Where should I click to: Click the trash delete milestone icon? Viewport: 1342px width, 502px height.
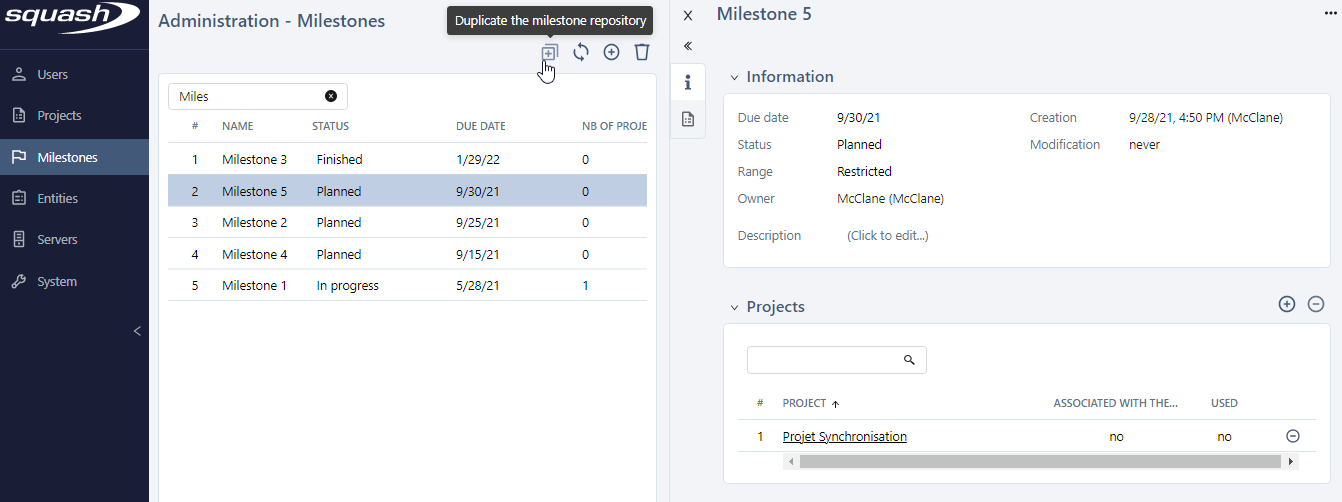[x=642, y=52]
